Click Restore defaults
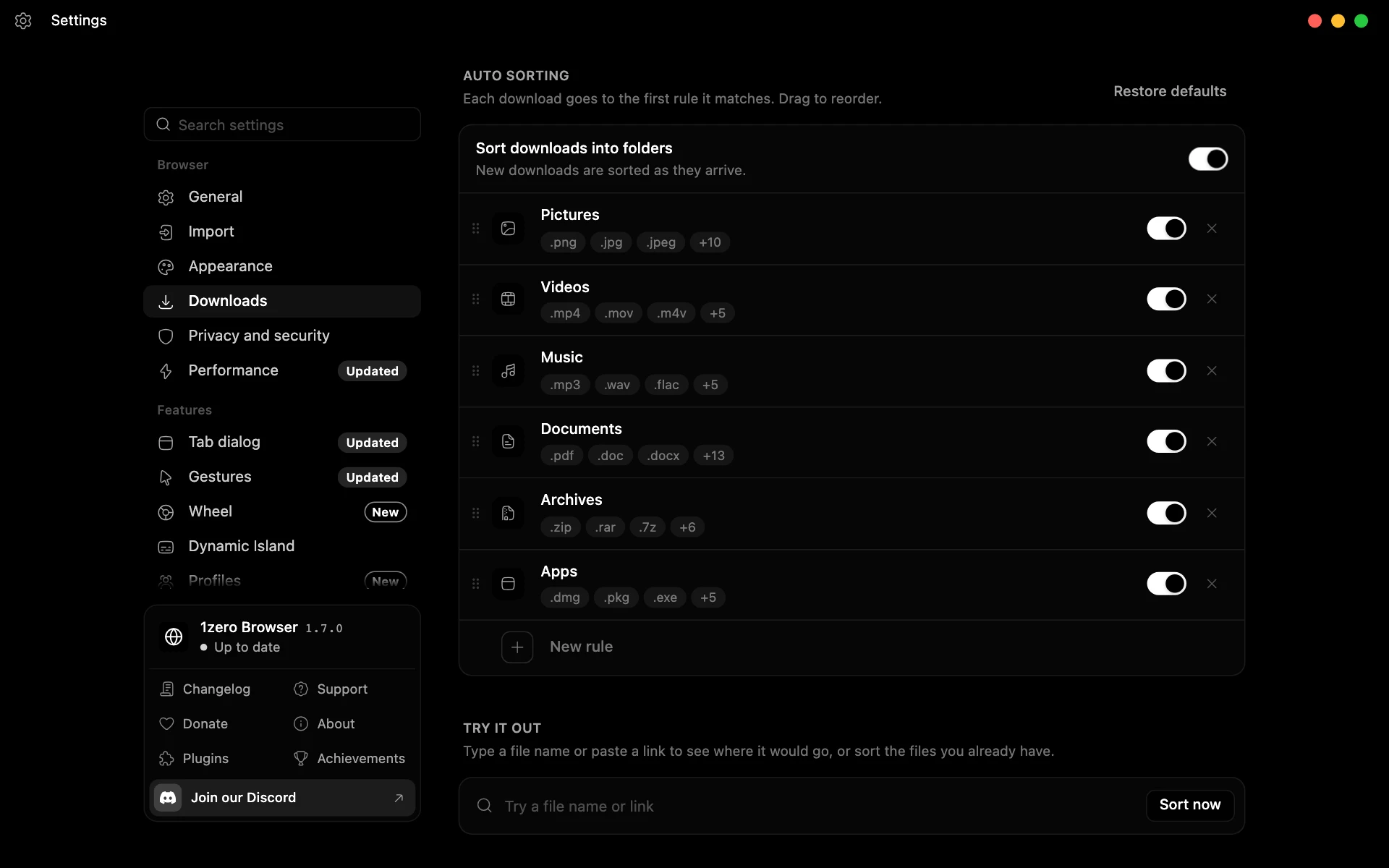This screenshot has height=868, width=1389. point(1170,91)
